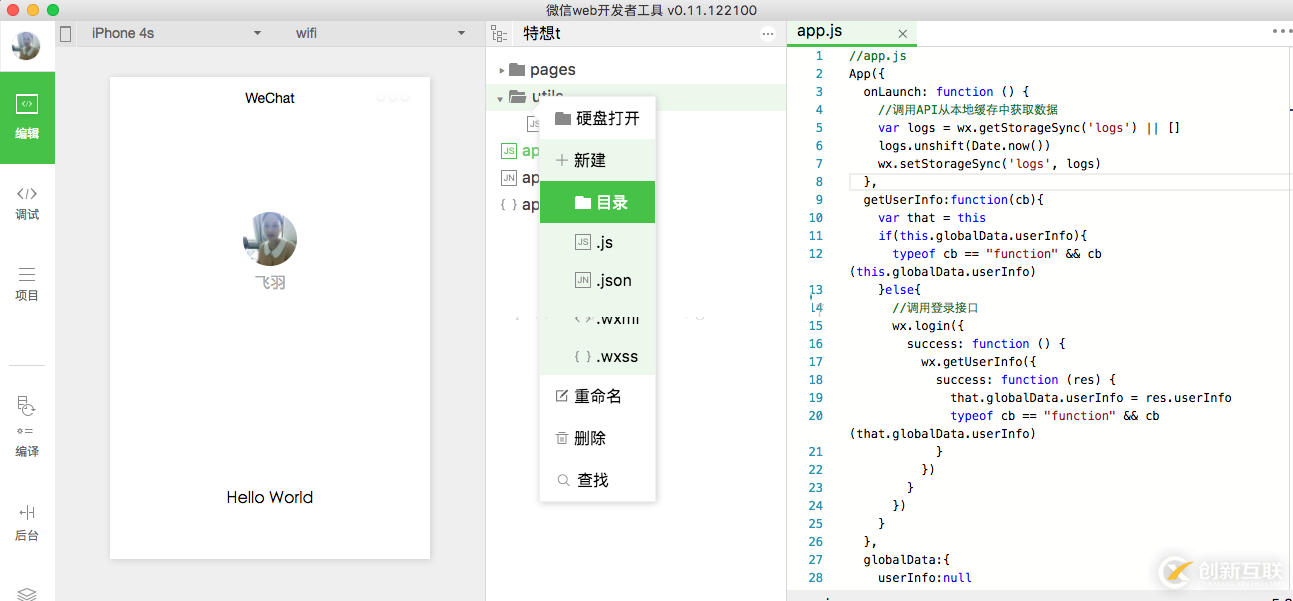Select 硬盘打开 in the context menu

[x=597, y=118]
